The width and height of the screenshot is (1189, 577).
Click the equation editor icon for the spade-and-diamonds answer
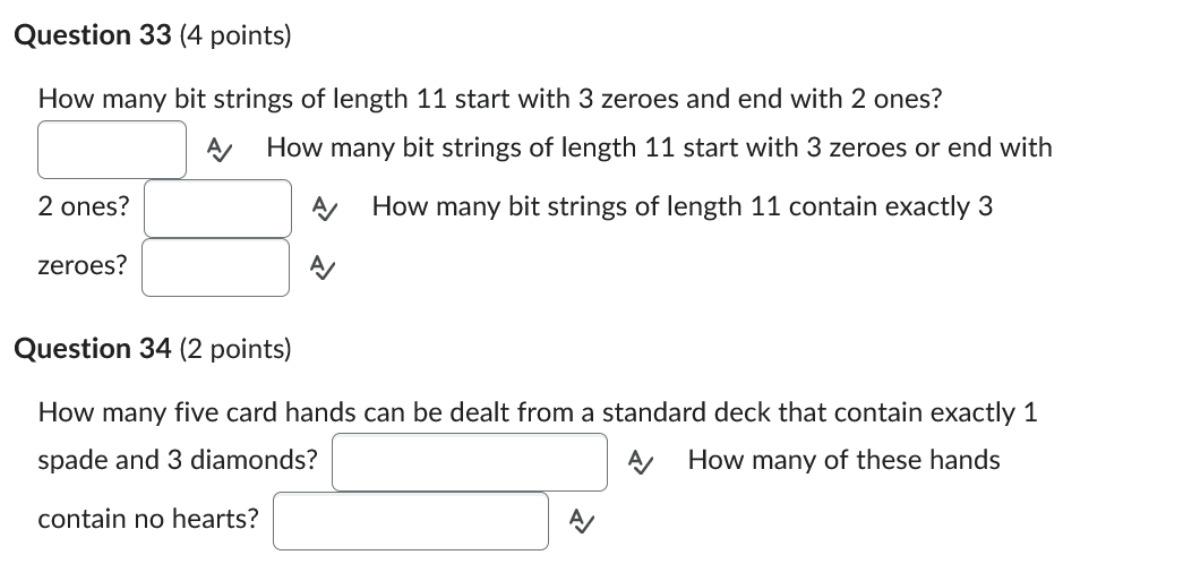pyautogui.click(x=641, y=461)
